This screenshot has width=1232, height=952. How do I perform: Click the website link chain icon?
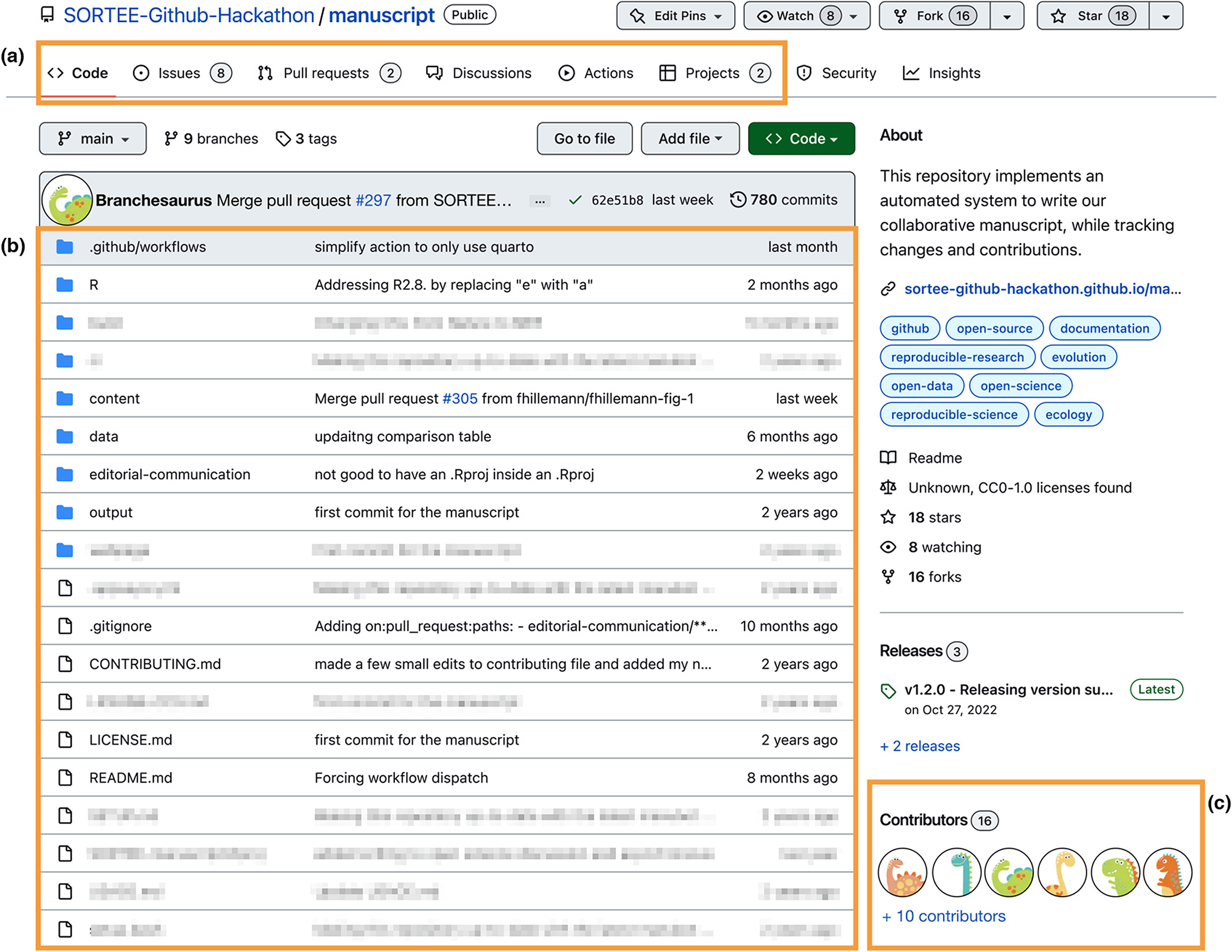coord(888,289)
